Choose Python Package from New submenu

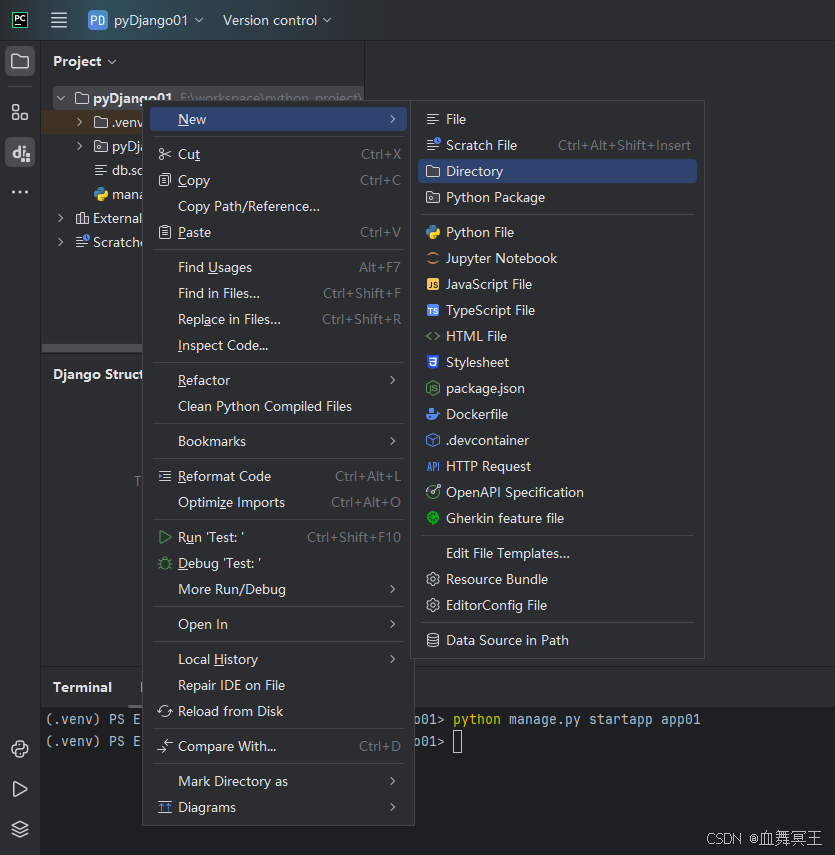pos(557,197)
